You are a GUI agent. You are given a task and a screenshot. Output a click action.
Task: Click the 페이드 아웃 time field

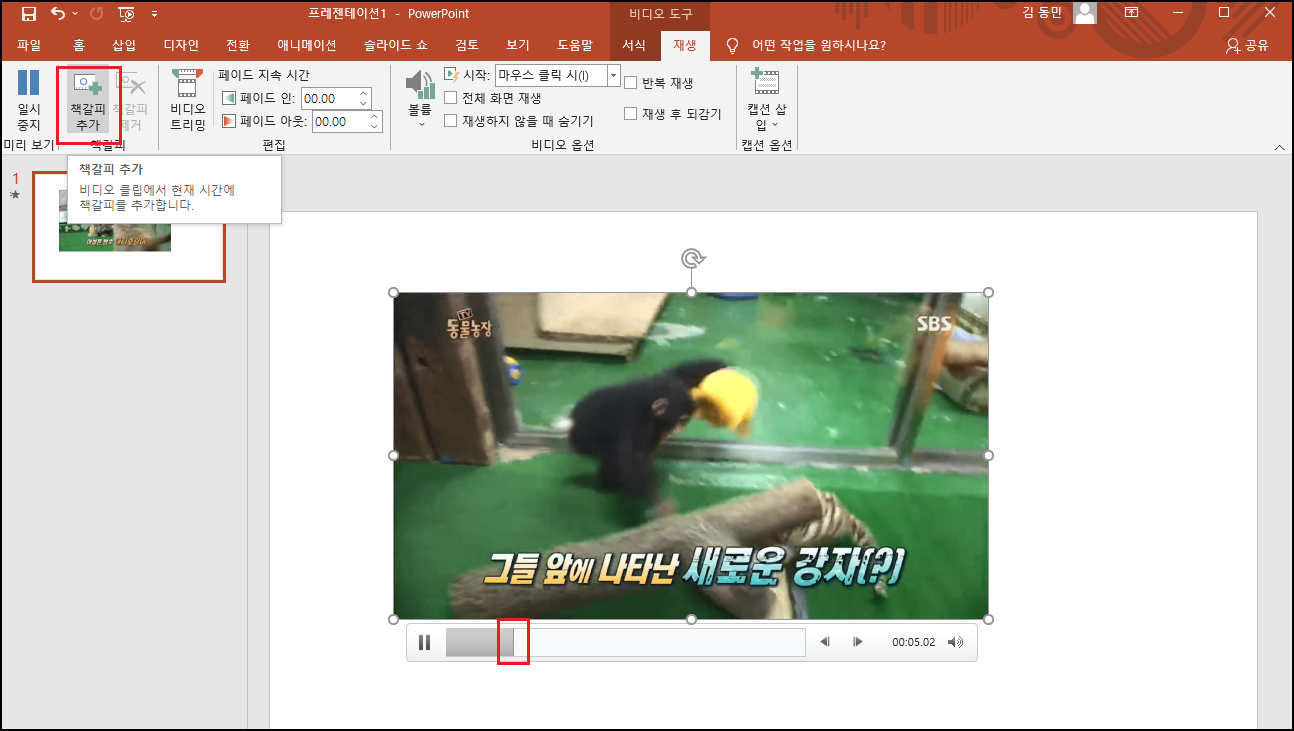[339, 121]
